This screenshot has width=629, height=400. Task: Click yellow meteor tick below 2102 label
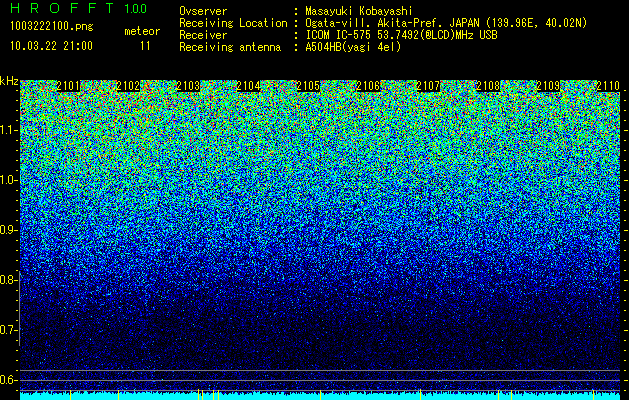pyautogui.click(x=118, y=394)
